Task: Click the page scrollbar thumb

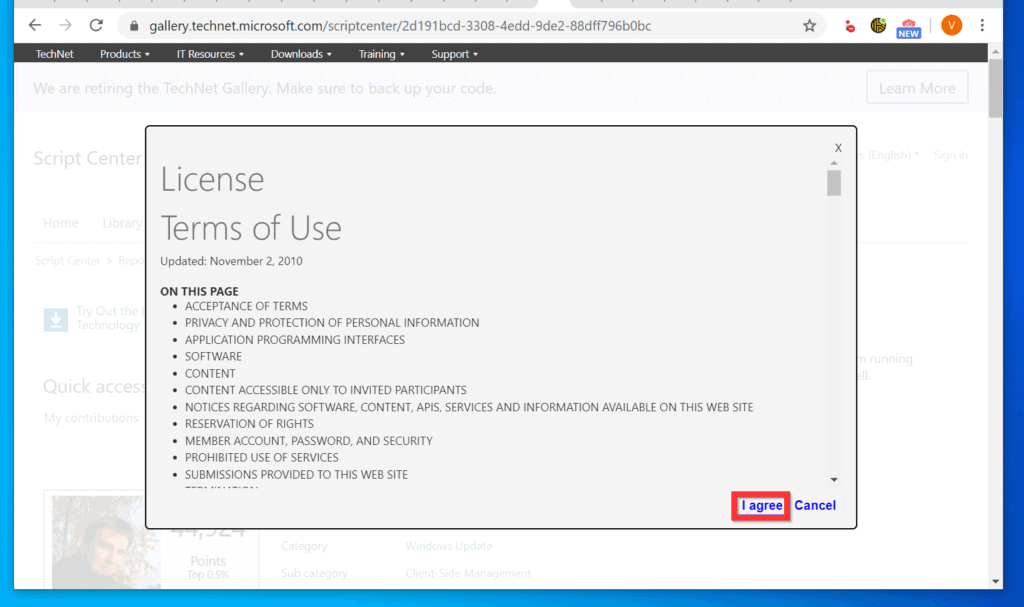Action: tap(995, 88)
